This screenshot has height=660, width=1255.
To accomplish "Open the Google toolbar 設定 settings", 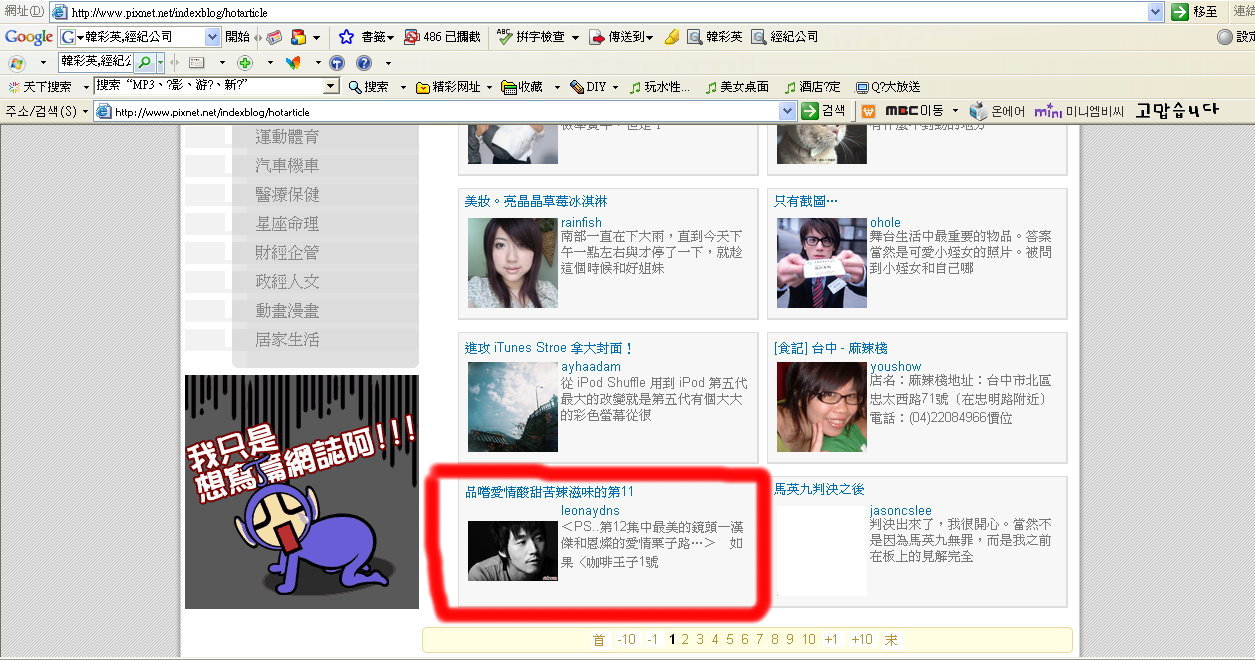I will (1235, 37).
